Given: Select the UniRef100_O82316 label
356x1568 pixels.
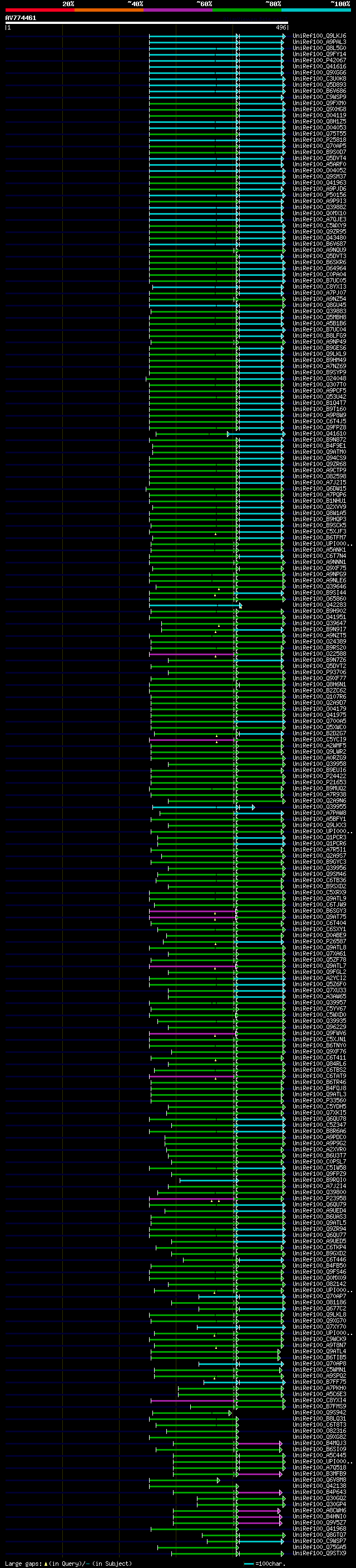Looking at the screenshot, I should [319, 1431].
